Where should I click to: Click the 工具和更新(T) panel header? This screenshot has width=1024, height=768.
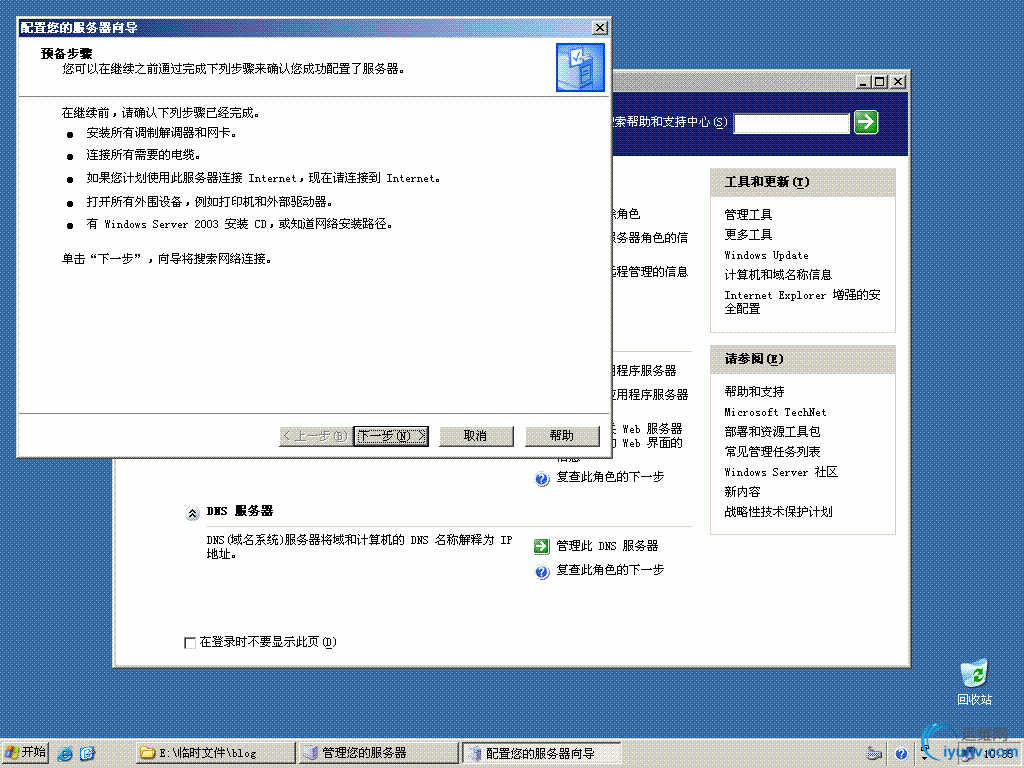[x=803, y=182]
